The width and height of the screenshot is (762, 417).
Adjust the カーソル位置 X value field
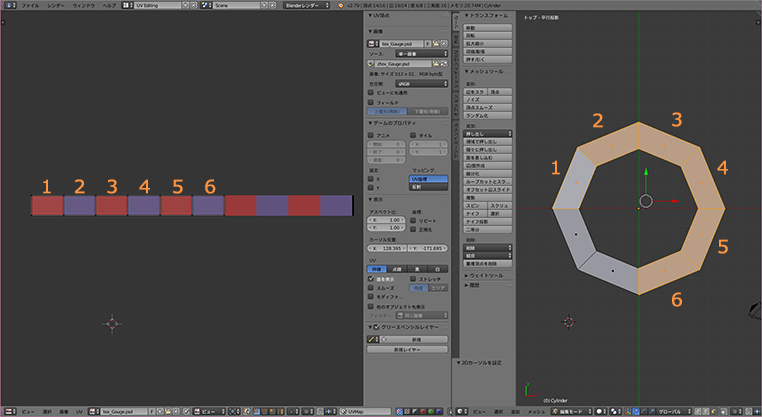[x=387, y=248]
